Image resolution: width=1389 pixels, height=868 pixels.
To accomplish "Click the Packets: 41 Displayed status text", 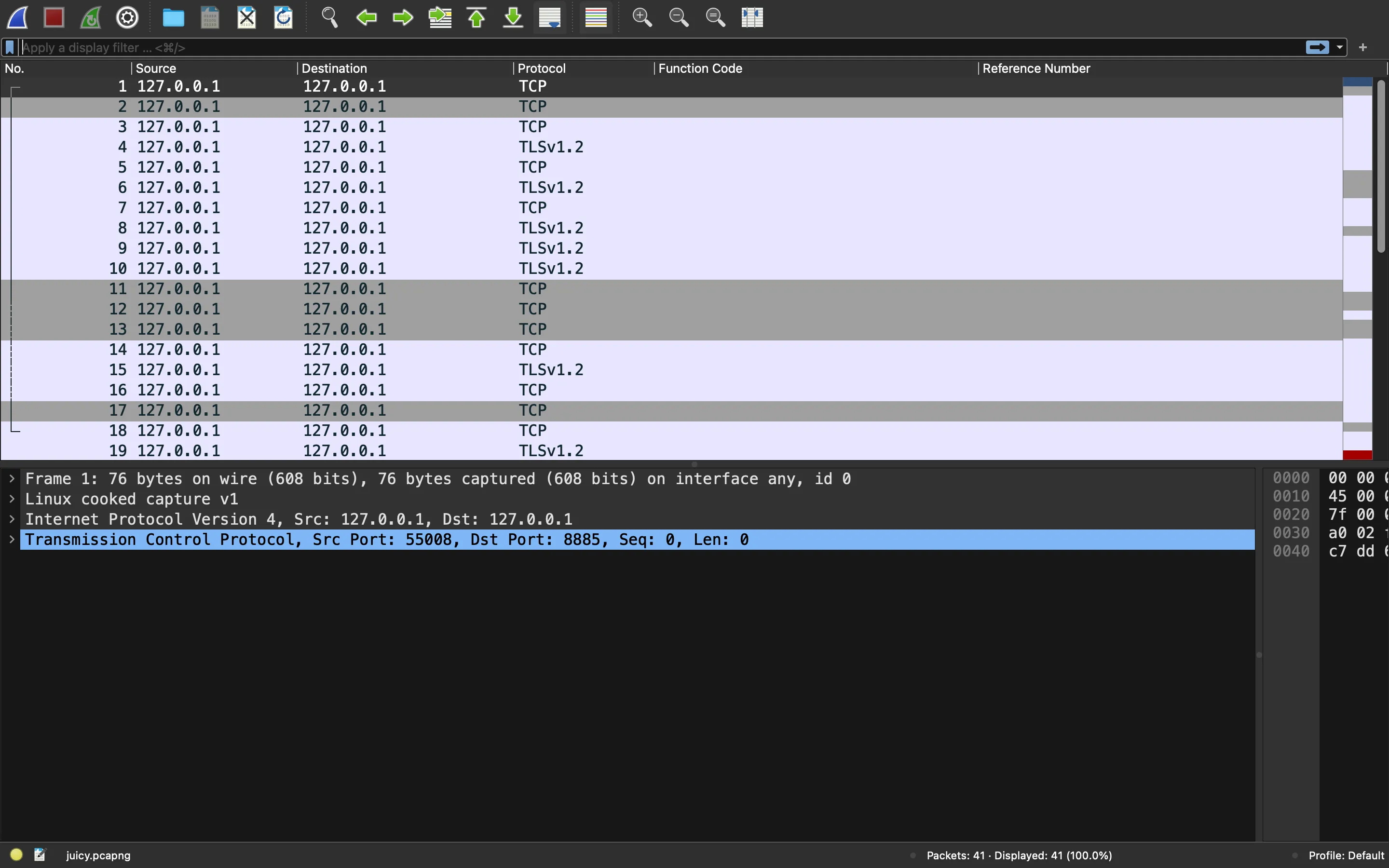I will pos(1020,855).
